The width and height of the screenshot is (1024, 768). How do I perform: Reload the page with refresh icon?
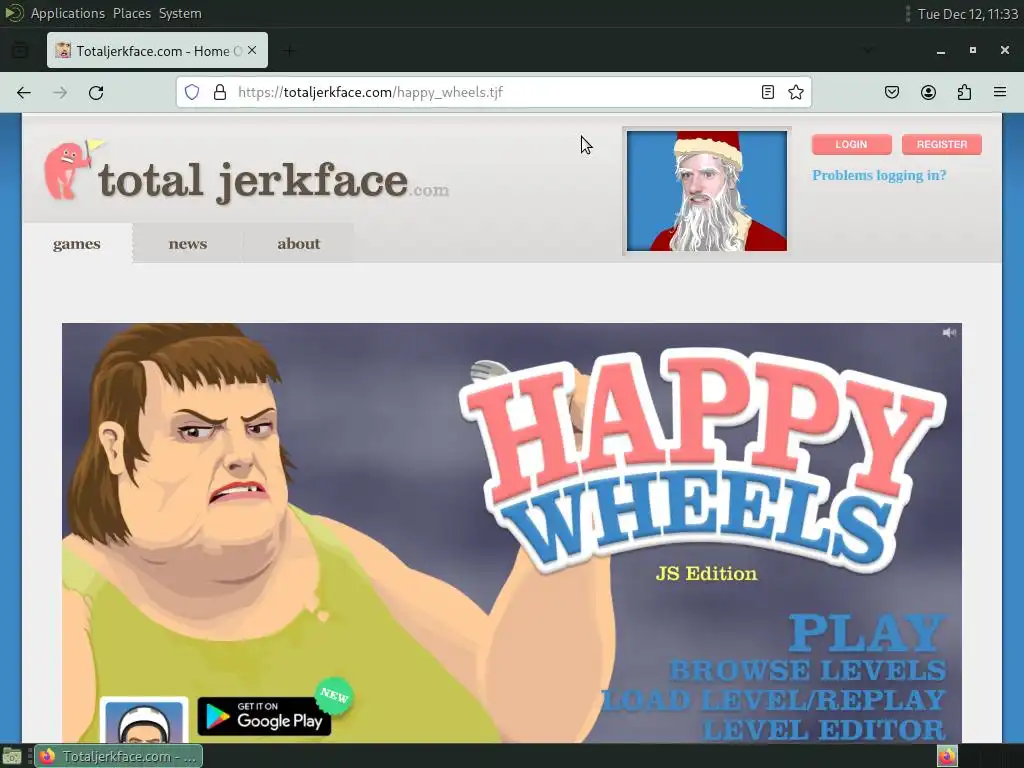pos(96,93)
